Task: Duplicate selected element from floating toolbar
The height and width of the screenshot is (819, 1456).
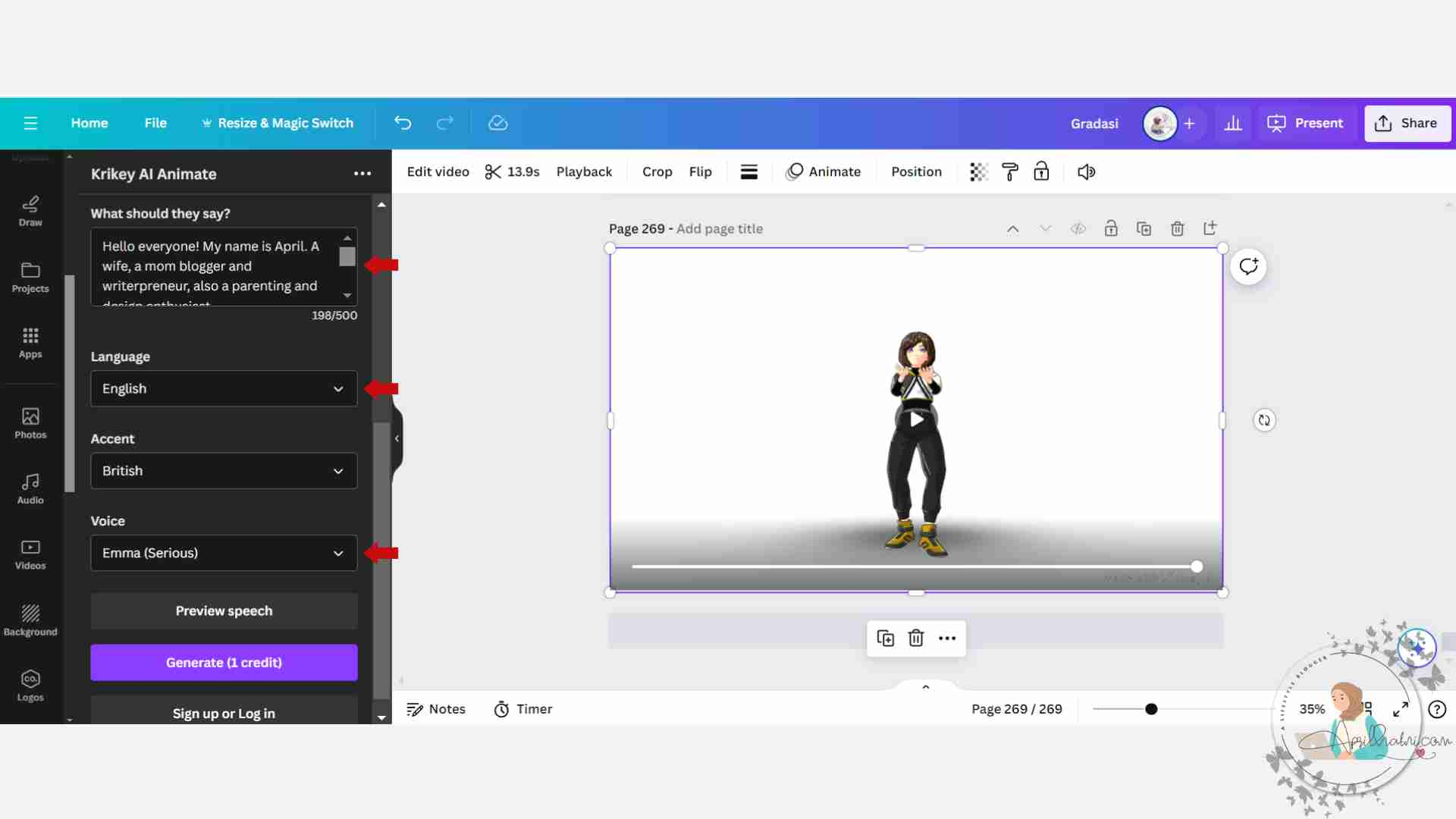Action: tap(885, 638)
